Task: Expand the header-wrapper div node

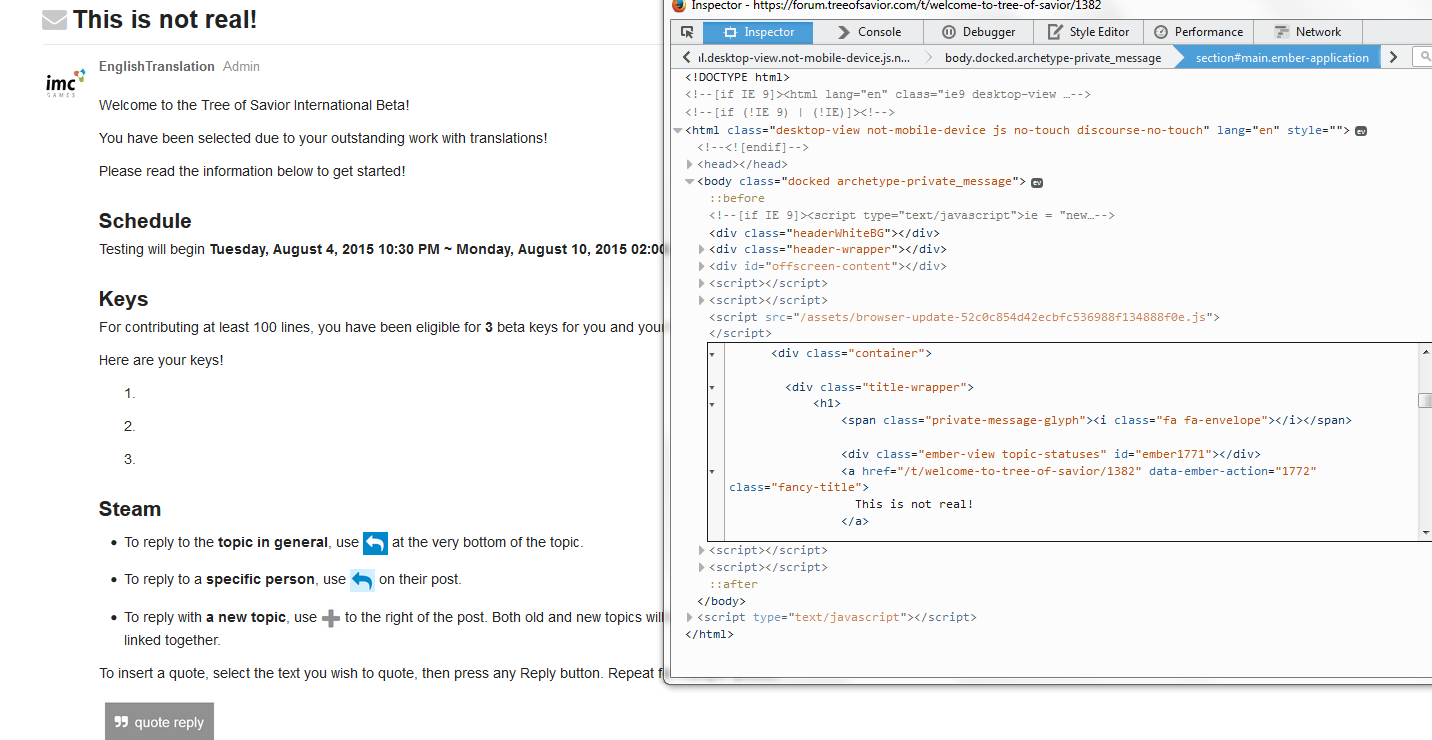Action: 701,250
